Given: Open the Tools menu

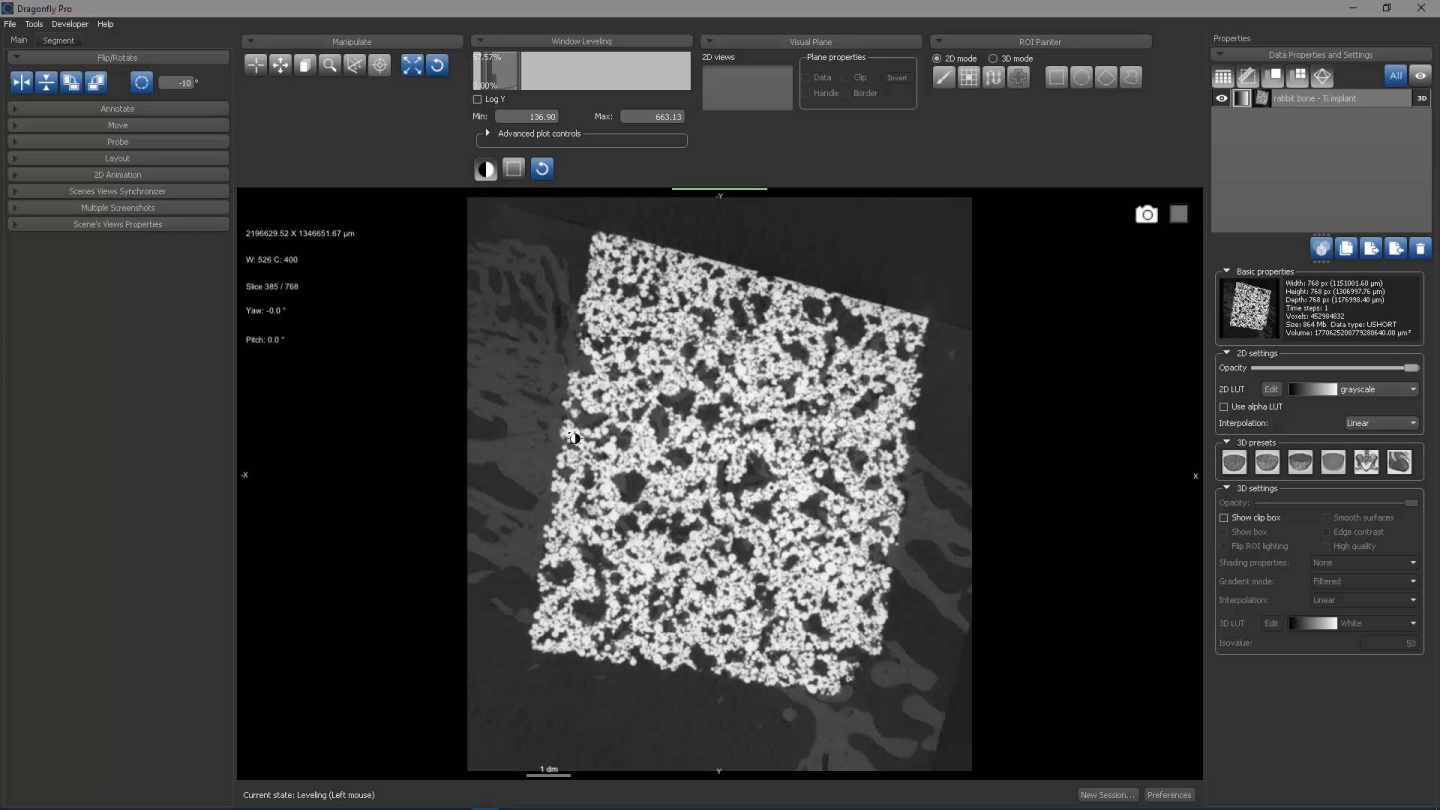Looking at the screenshot, I should pos(34,24).
